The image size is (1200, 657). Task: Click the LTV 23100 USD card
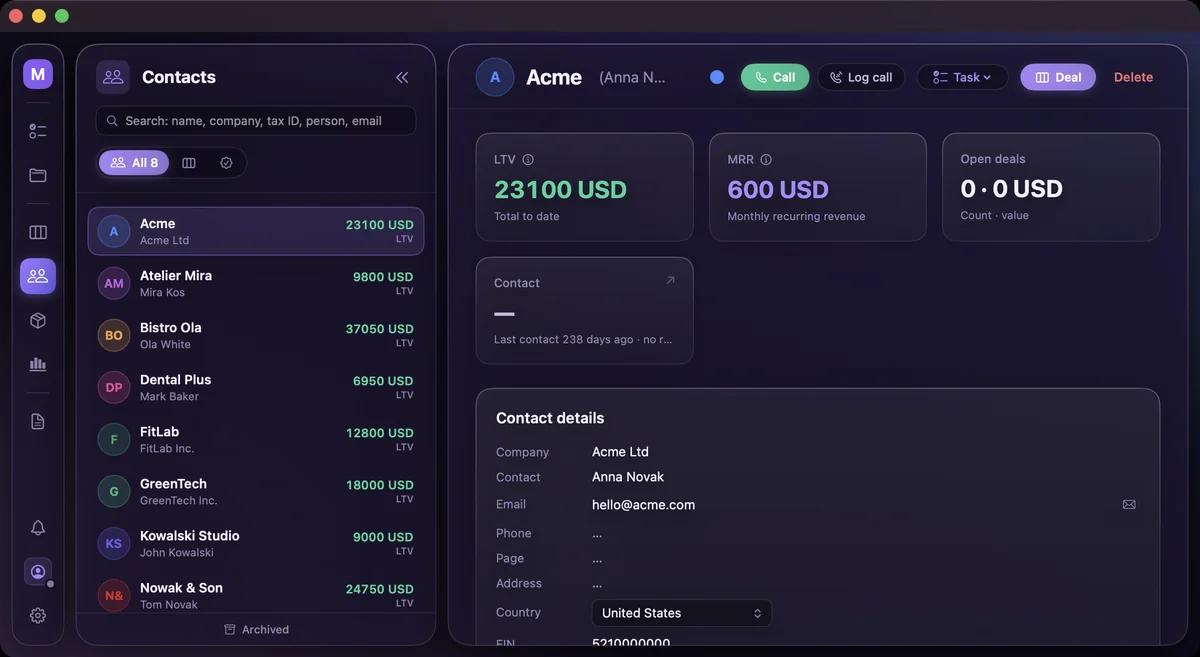click(x=584, y=187)
